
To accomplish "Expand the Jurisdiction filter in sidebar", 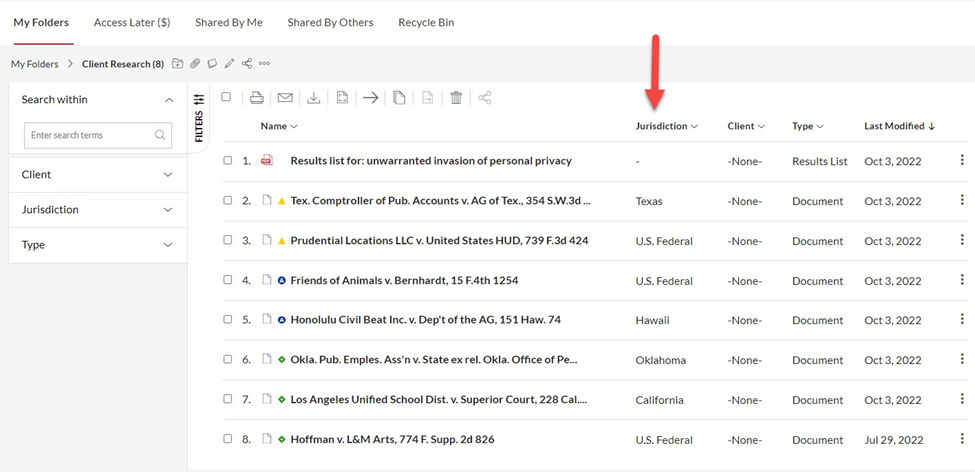I will coord(98,210).
